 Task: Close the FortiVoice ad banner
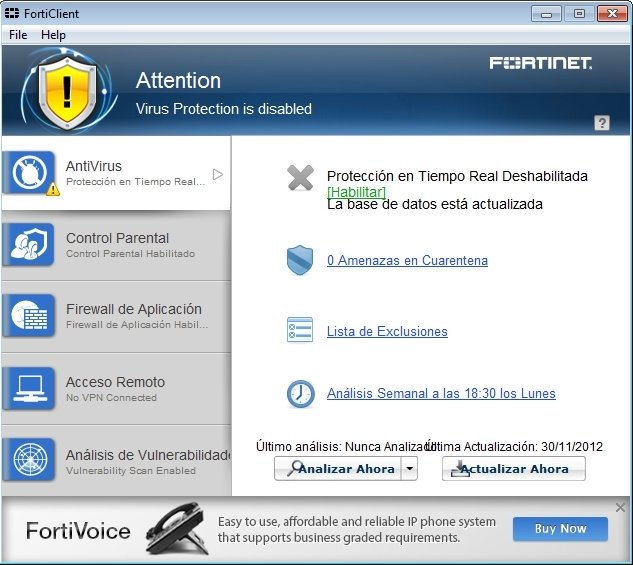point(620,507)
